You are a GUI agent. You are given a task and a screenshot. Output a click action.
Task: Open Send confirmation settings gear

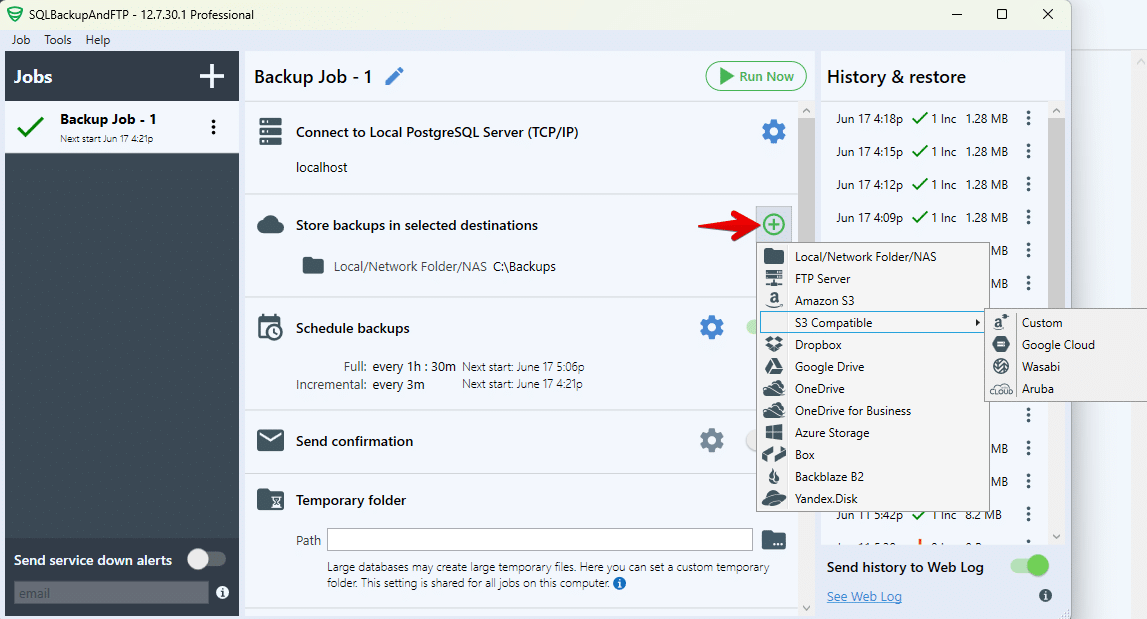pos(711,440)
